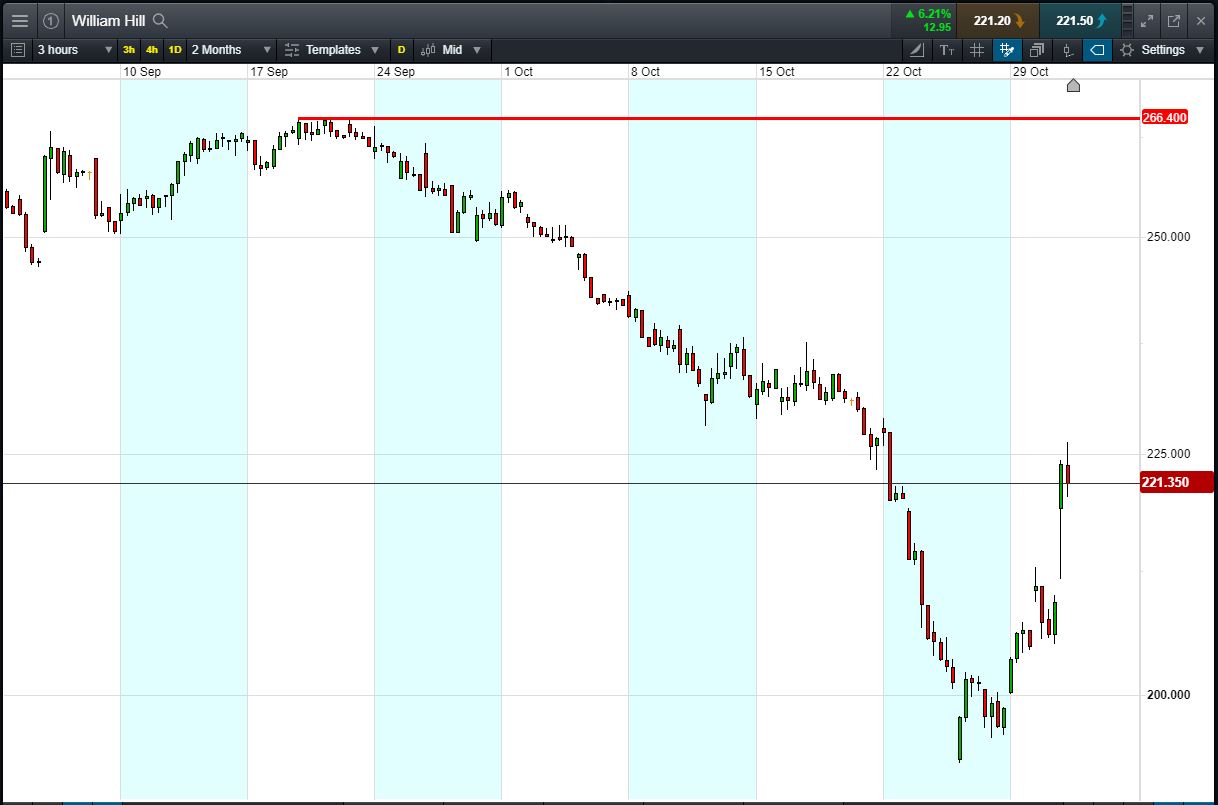
Task: Click the 24 Sep date label
Action: click(x=396, y=72)
